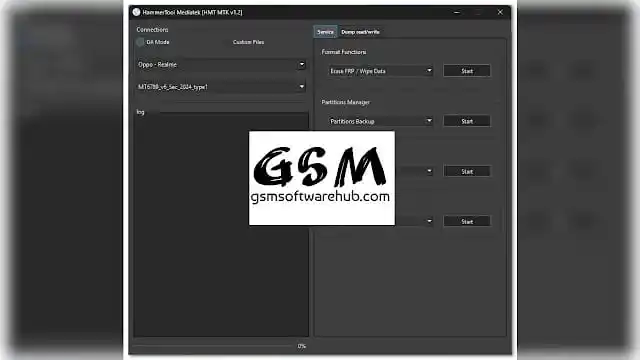This screenshot has width=640, height=360.
Task: Minimize the HammerTool window
Action: coord(457,12)
